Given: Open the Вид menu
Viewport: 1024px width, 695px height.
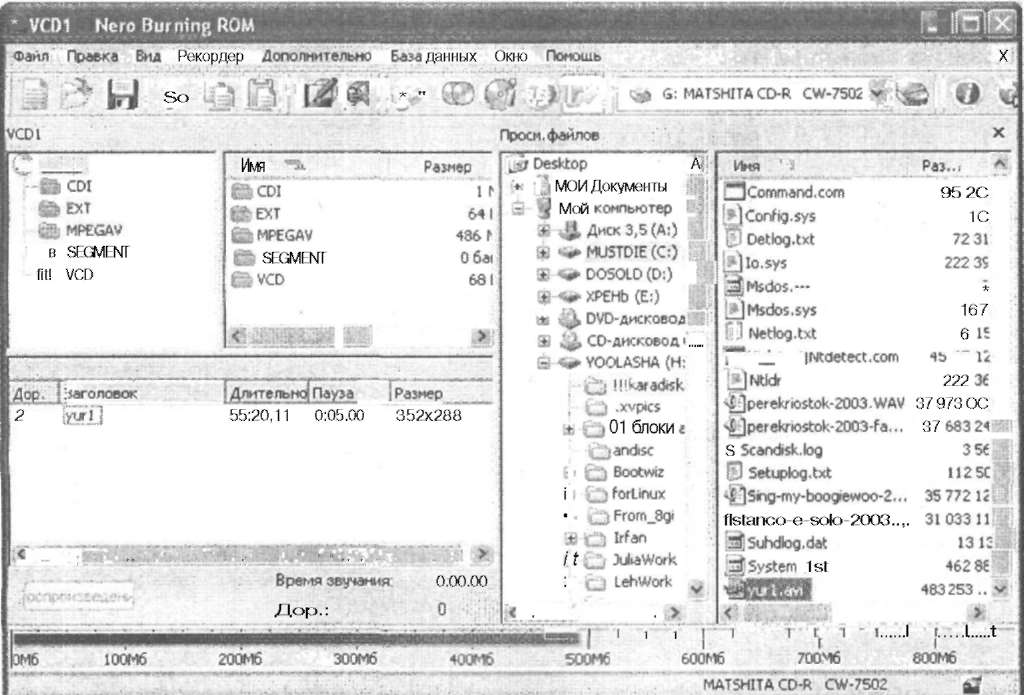Looking at the screenshot, I should tap(148, 56).
